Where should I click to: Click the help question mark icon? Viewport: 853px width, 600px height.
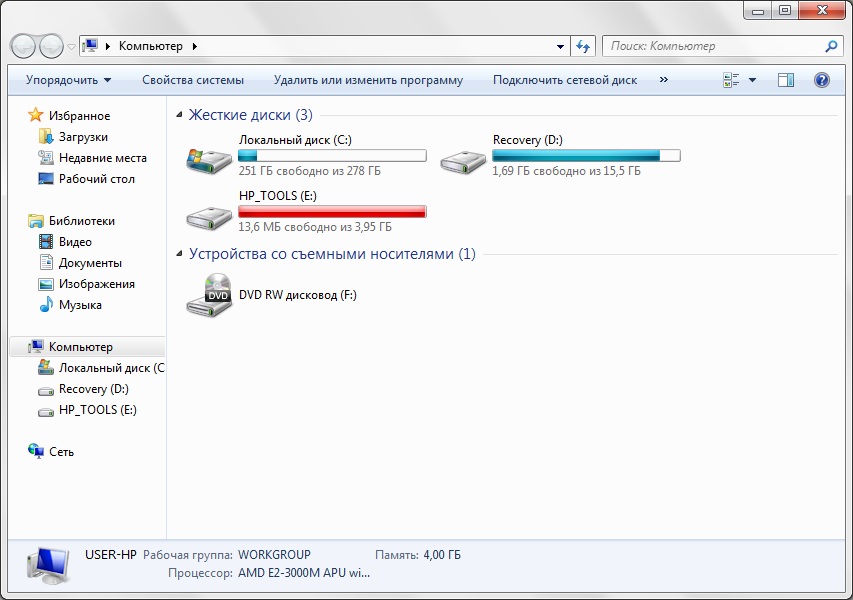click(822, 80)
